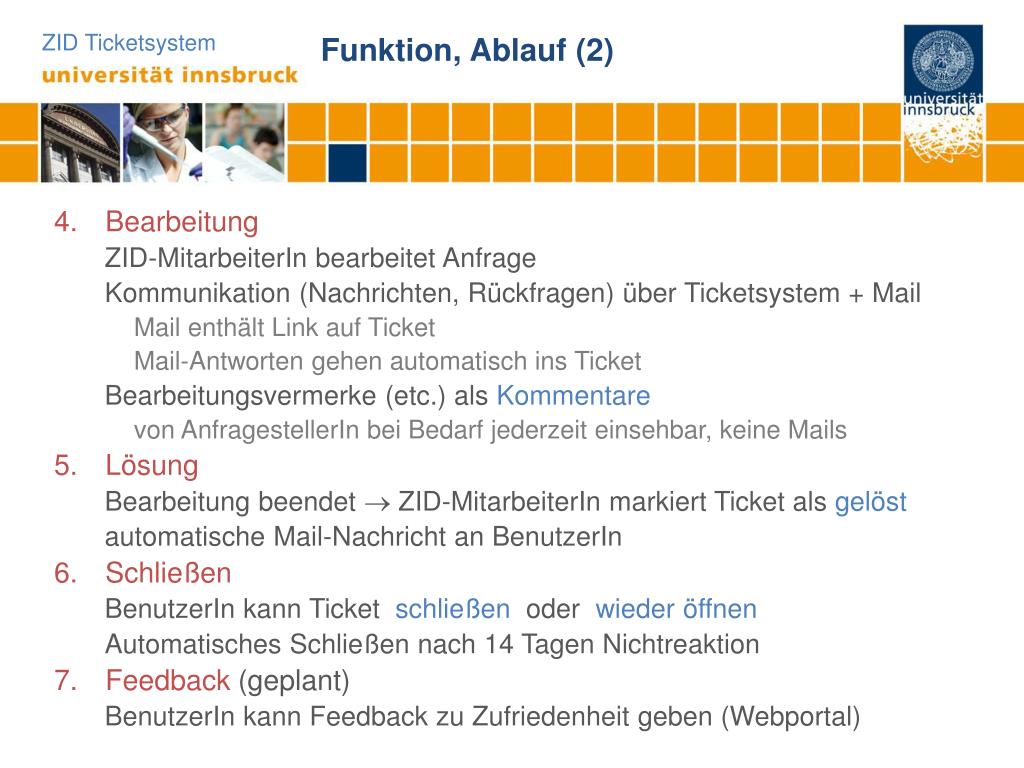Click the 'schließen' blue link text
Screen dimensions: 1024x768
pos(453,609)
